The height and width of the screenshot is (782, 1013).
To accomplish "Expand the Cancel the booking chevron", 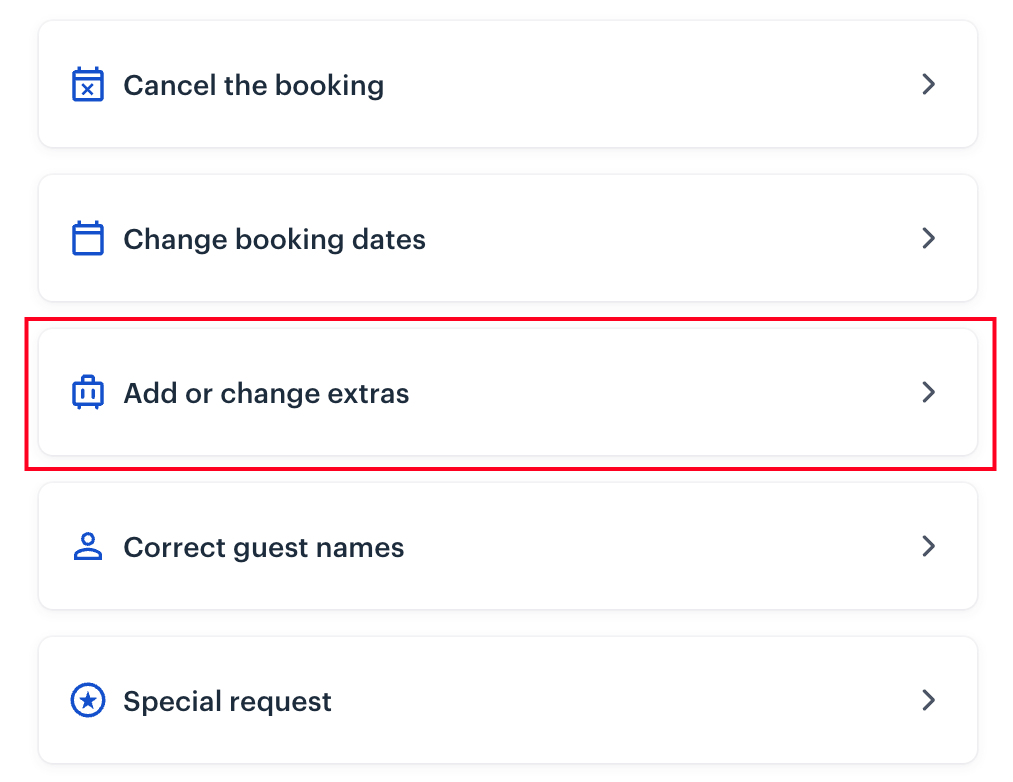I will tap(928, 84).
